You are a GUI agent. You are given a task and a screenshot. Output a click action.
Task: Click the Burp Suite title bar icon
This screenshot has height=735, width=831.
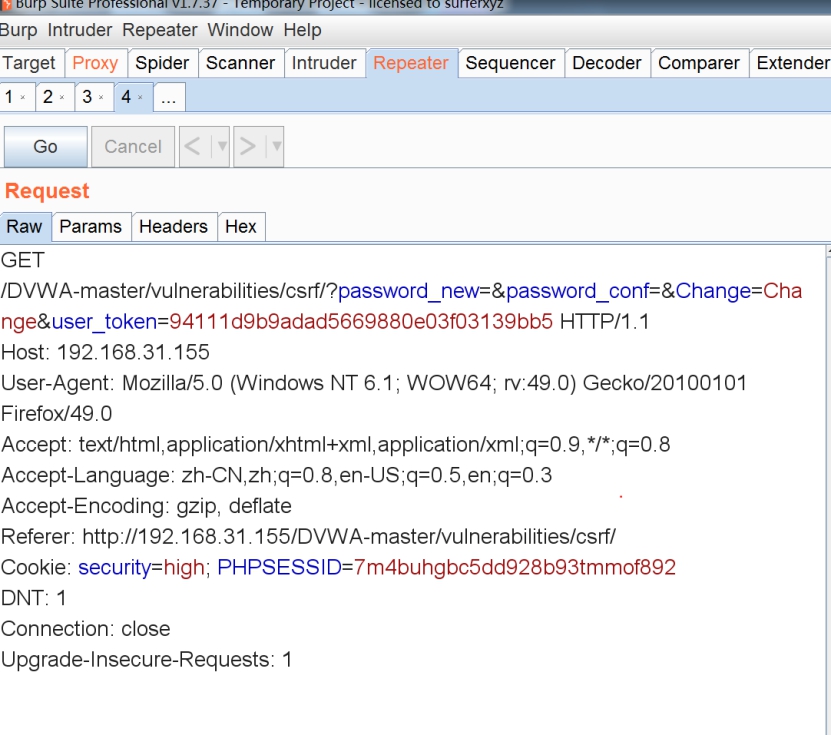pyautogui.click(x=6, y=5)
